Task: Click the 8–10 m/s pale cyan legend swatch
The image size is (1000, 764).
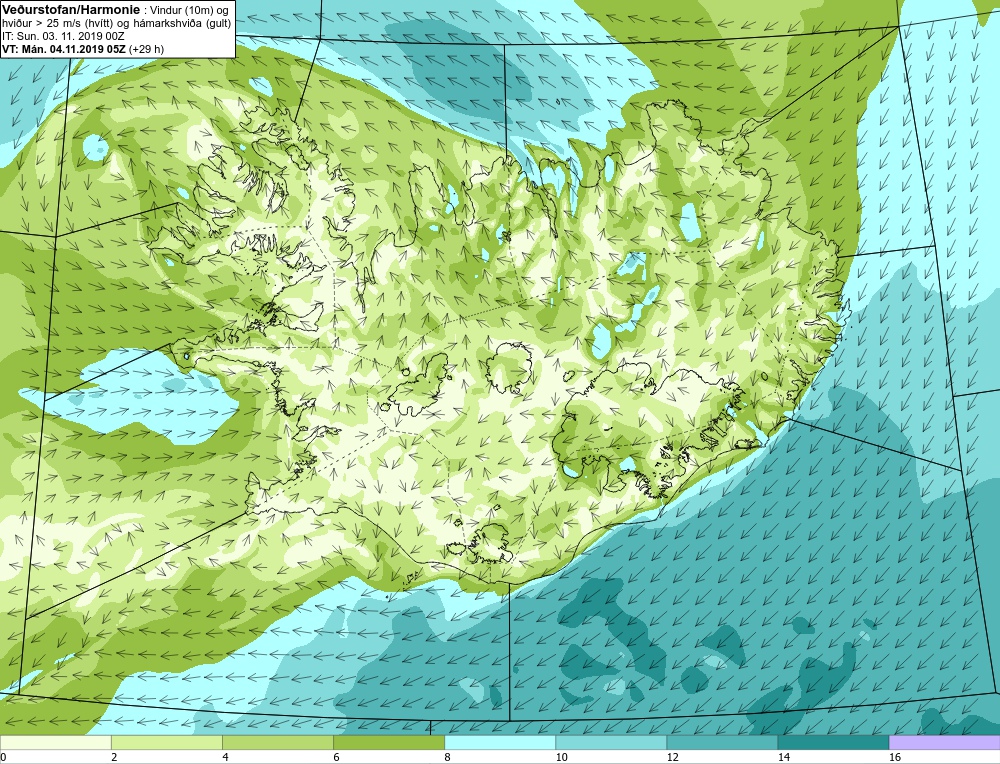Action: click(499, 742)
